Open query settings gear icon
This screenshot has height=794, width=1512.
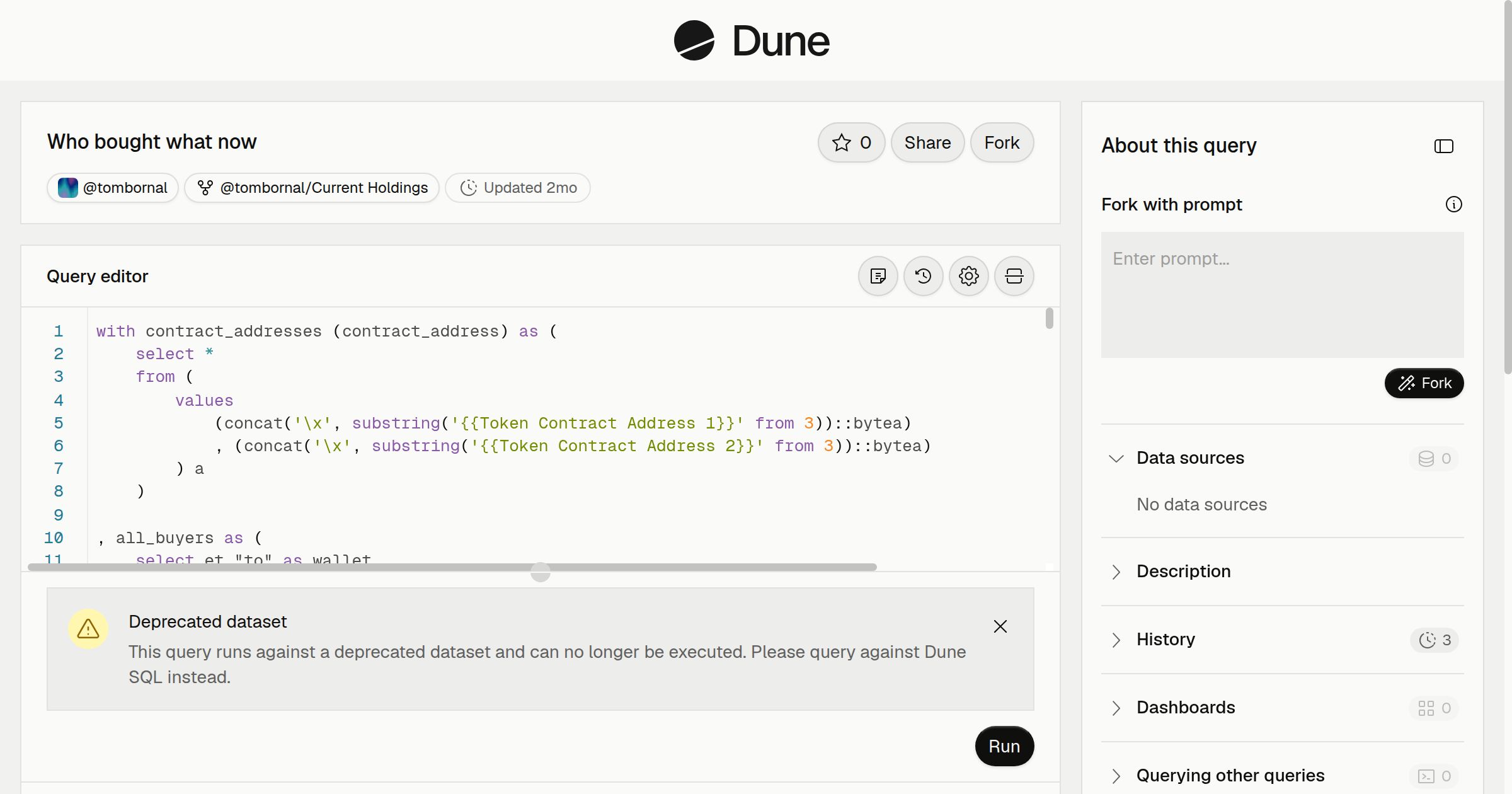tap(968, 276)
